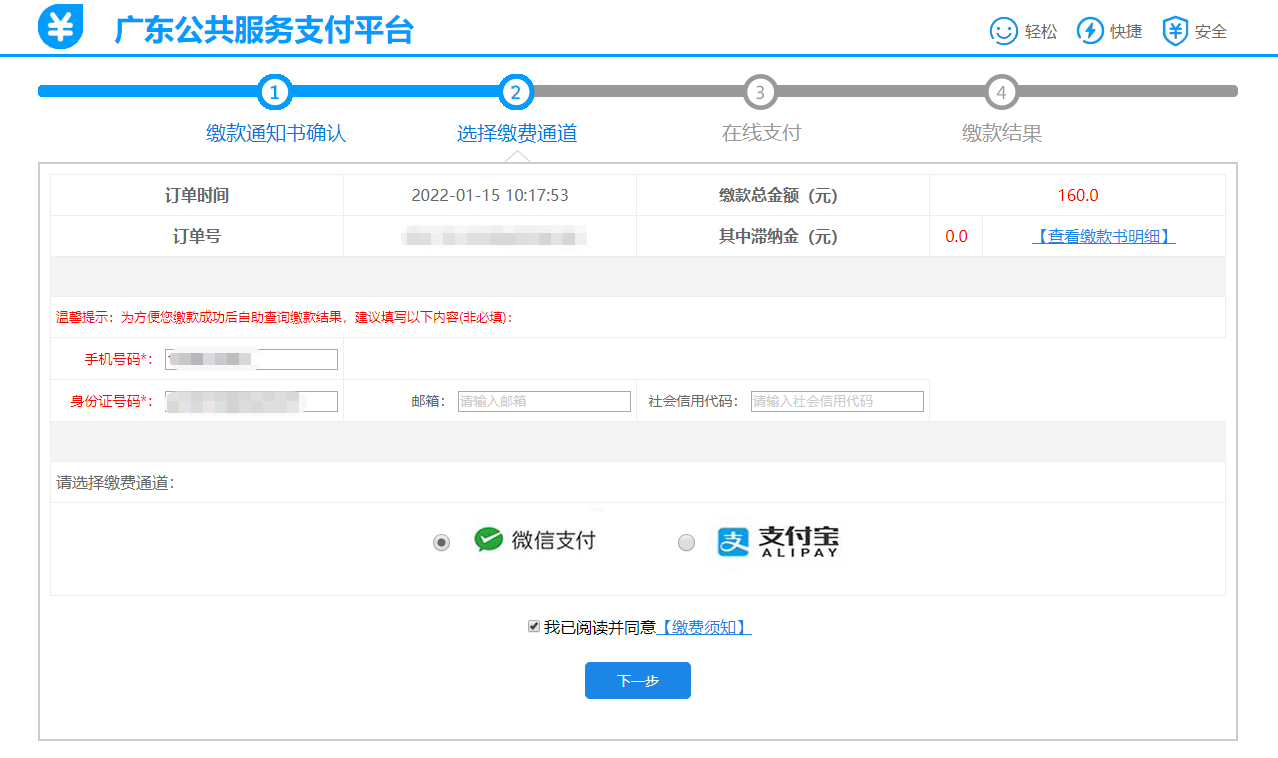Open the 查看缴款书明细 link
This screenshot has height=758, width=1278.
click(x=1103, y=237)
